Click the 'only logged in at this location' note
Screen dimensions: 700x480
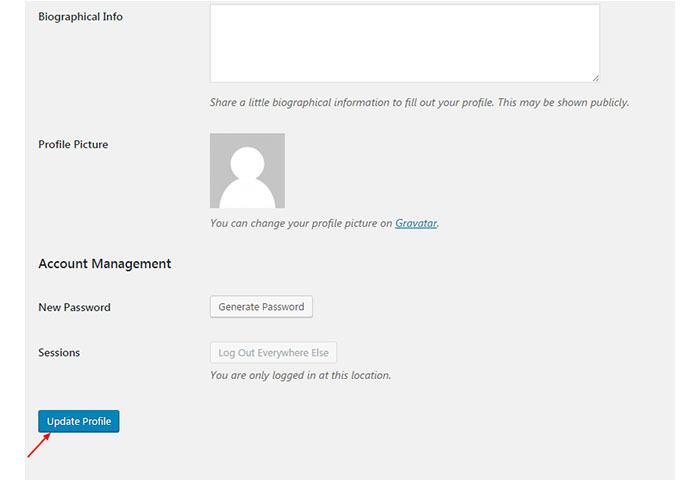[x=300, y=375]
